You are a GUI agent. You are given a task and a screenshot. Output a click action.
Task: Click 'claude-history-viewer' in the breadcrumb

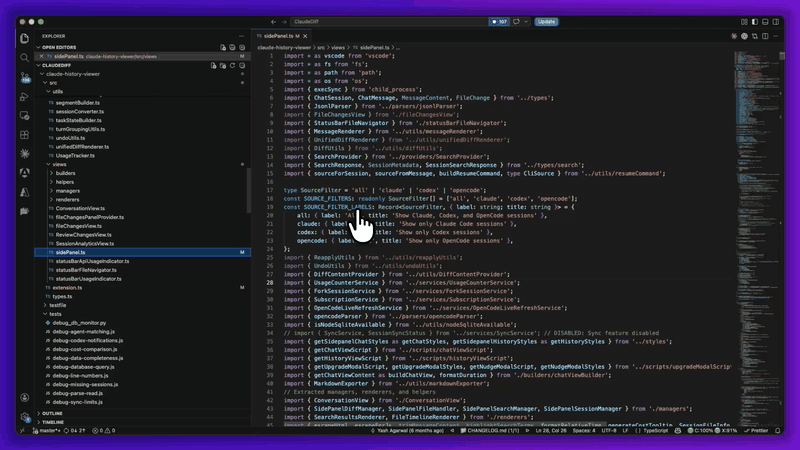point(284,47)
